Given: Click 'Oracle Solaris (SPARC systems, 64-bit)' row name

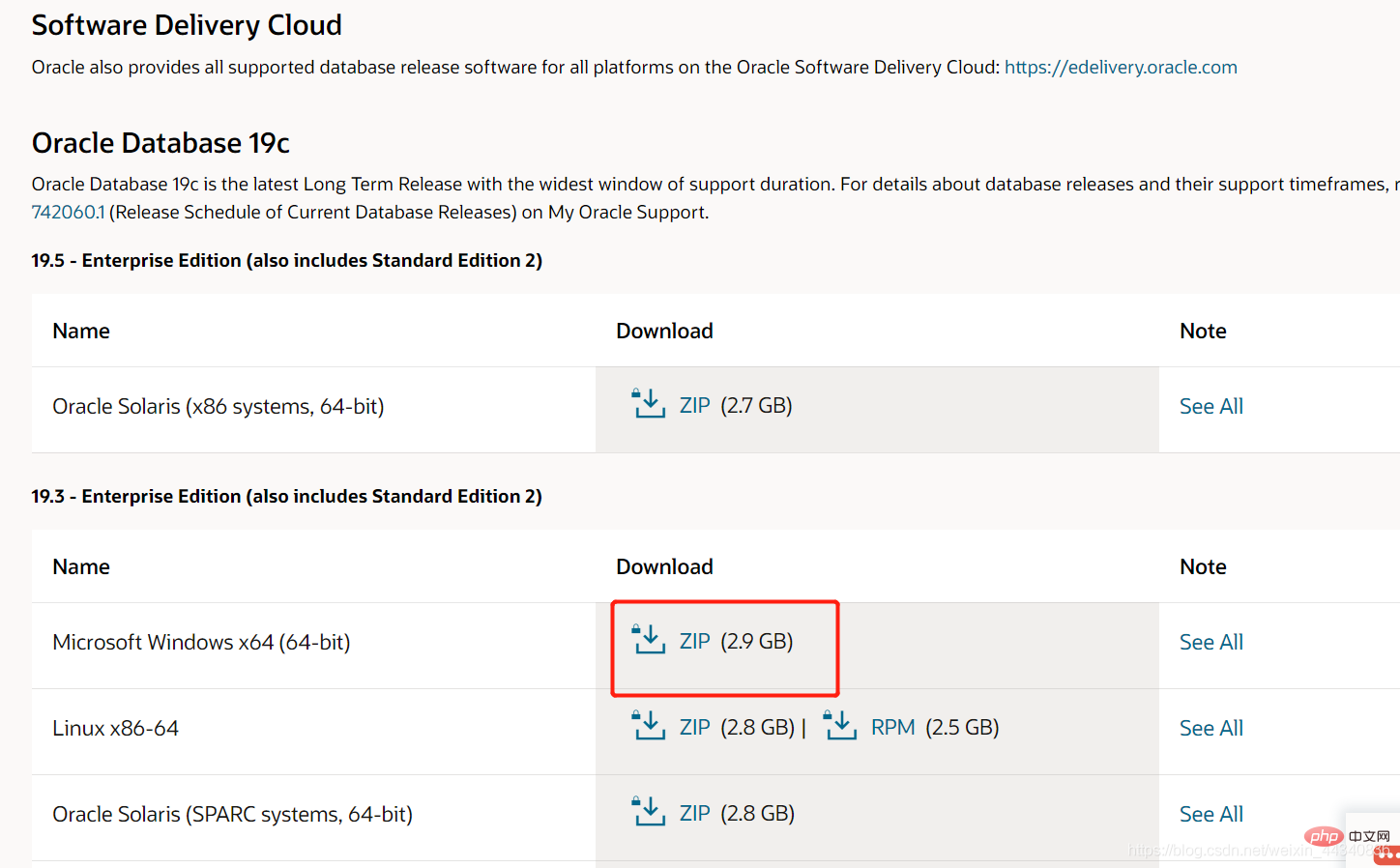Looking at the screenshot, I should [233, 814].
